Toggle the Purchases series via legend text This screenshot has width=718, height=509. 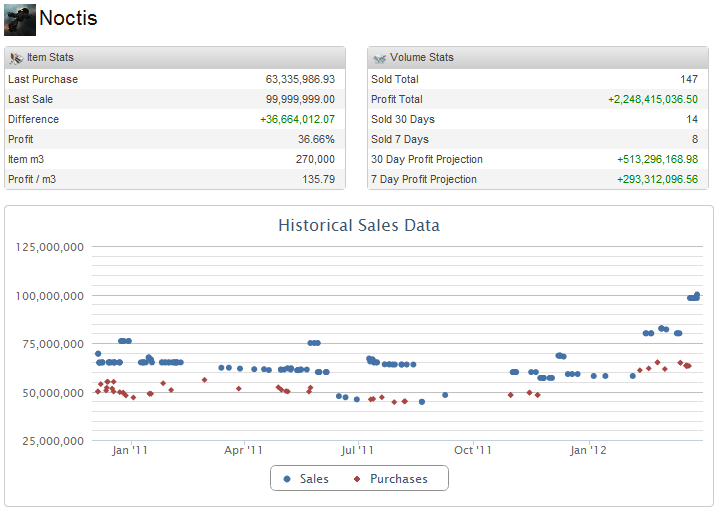398,479
